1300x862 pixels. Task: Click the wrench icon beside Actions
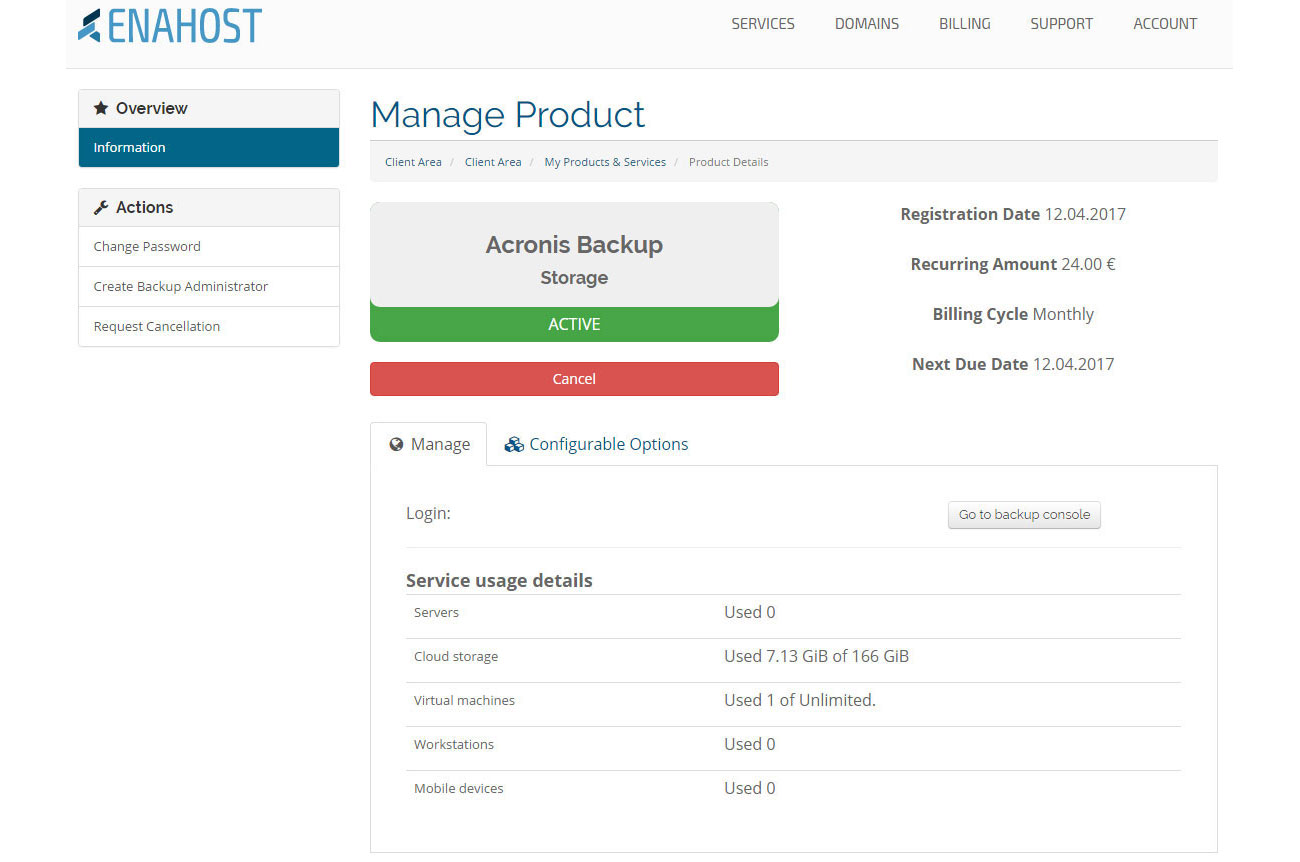[100, 207]
